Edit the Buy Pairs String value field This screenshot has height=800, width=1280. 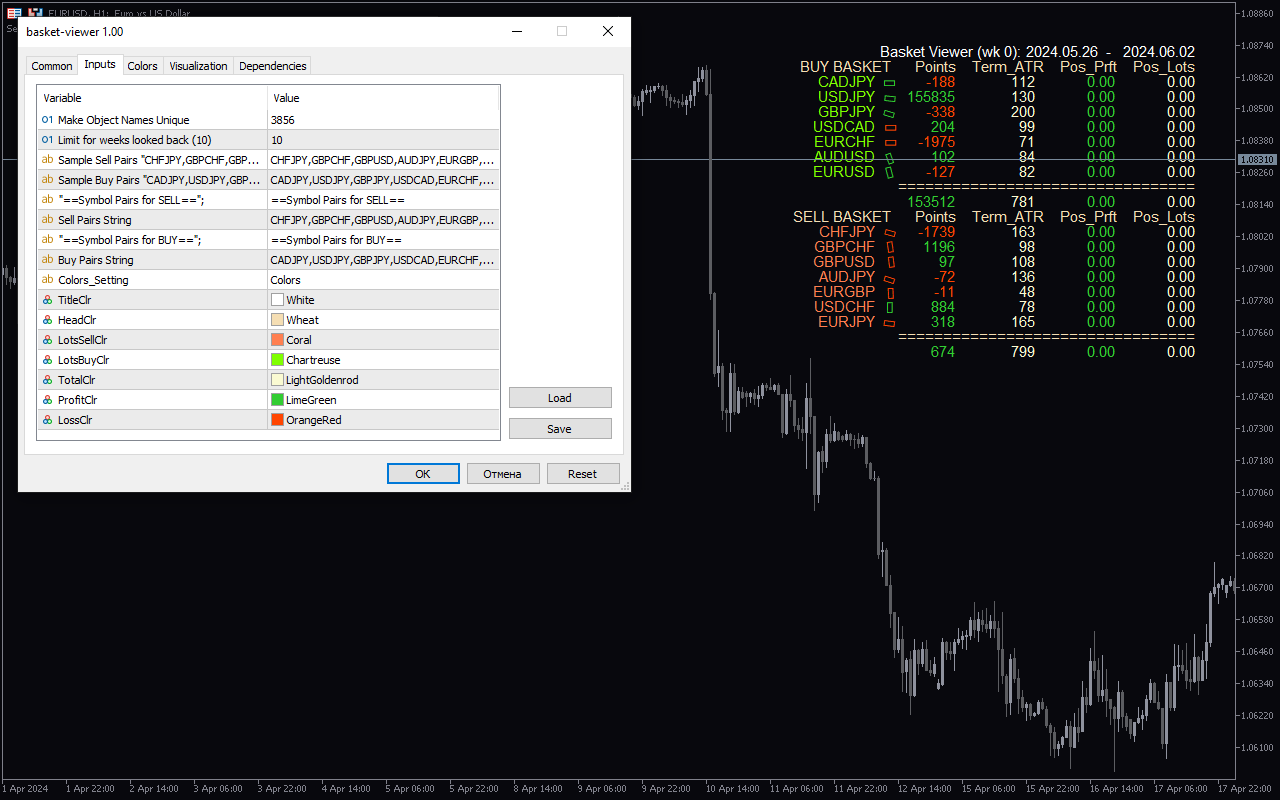coord(383,260)
